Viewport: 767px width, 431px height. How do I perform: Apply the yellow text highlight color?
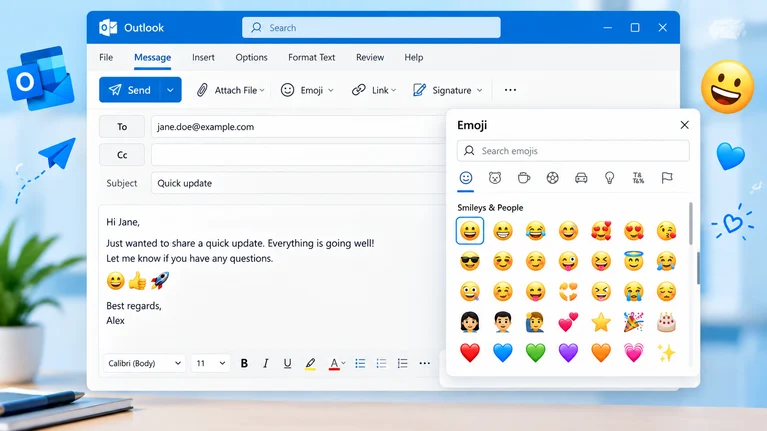[310, 363]
